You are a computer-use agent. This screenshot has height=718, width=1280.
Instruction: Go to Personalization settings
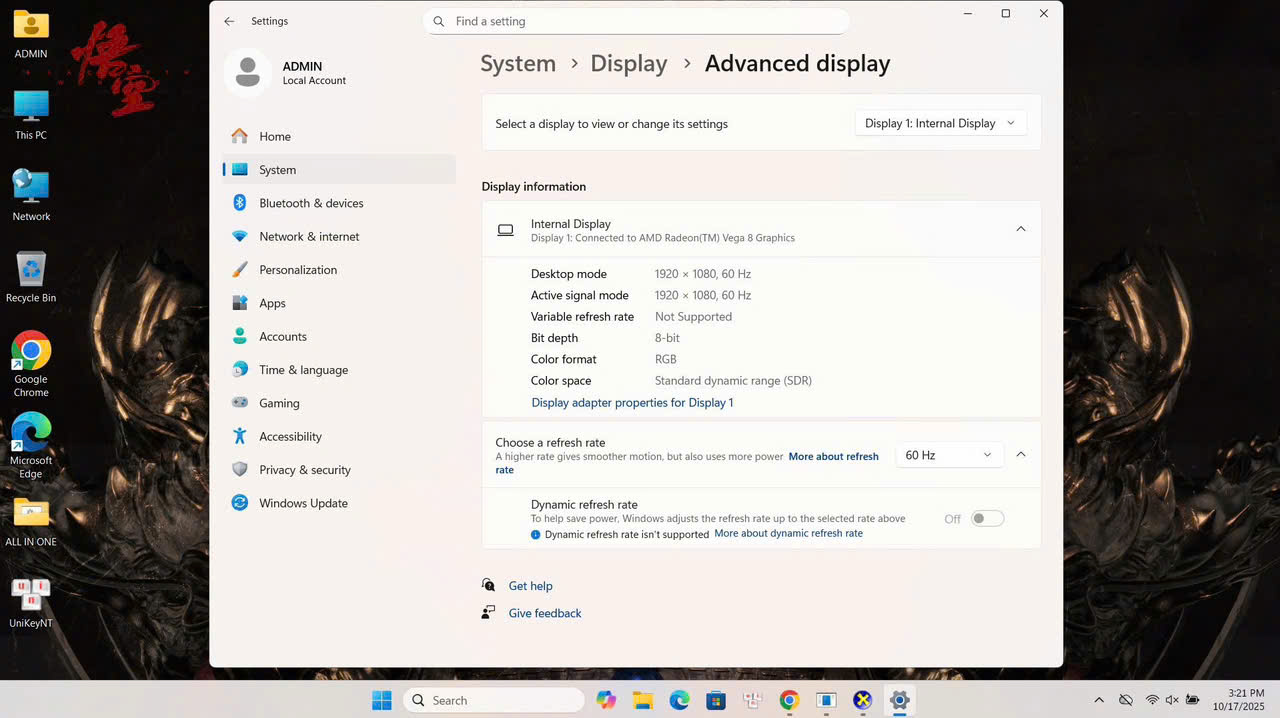point(298,270)
